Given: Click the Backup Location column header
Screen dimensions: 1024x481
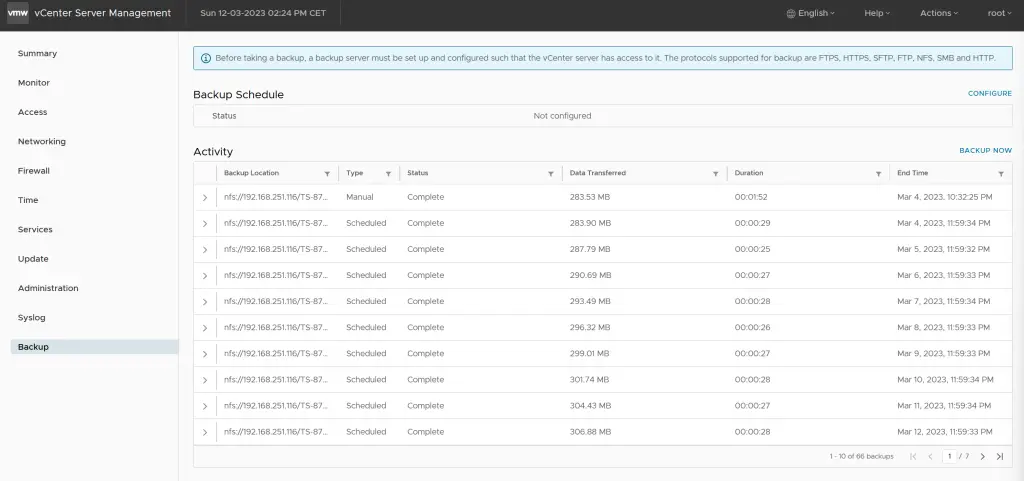Looking at the screenshot, I should pyautogui.click(x=251, y=173).
